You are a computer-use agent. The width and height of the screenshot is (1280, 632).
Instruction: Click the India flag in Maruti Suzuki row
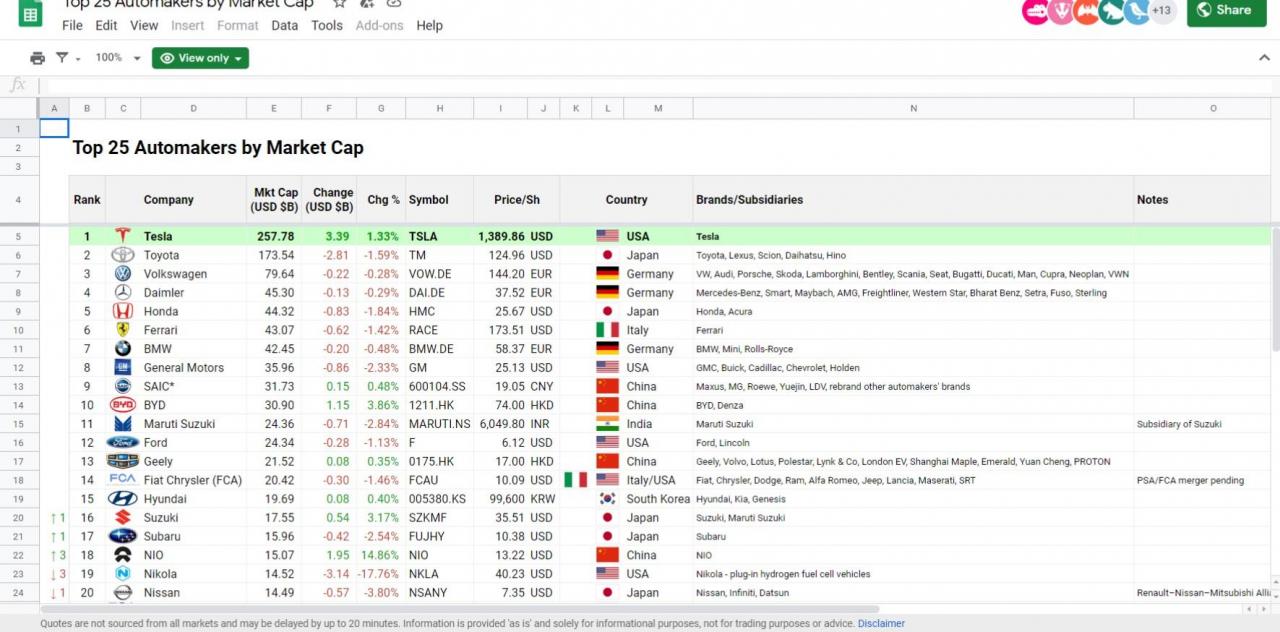[607, 424]
